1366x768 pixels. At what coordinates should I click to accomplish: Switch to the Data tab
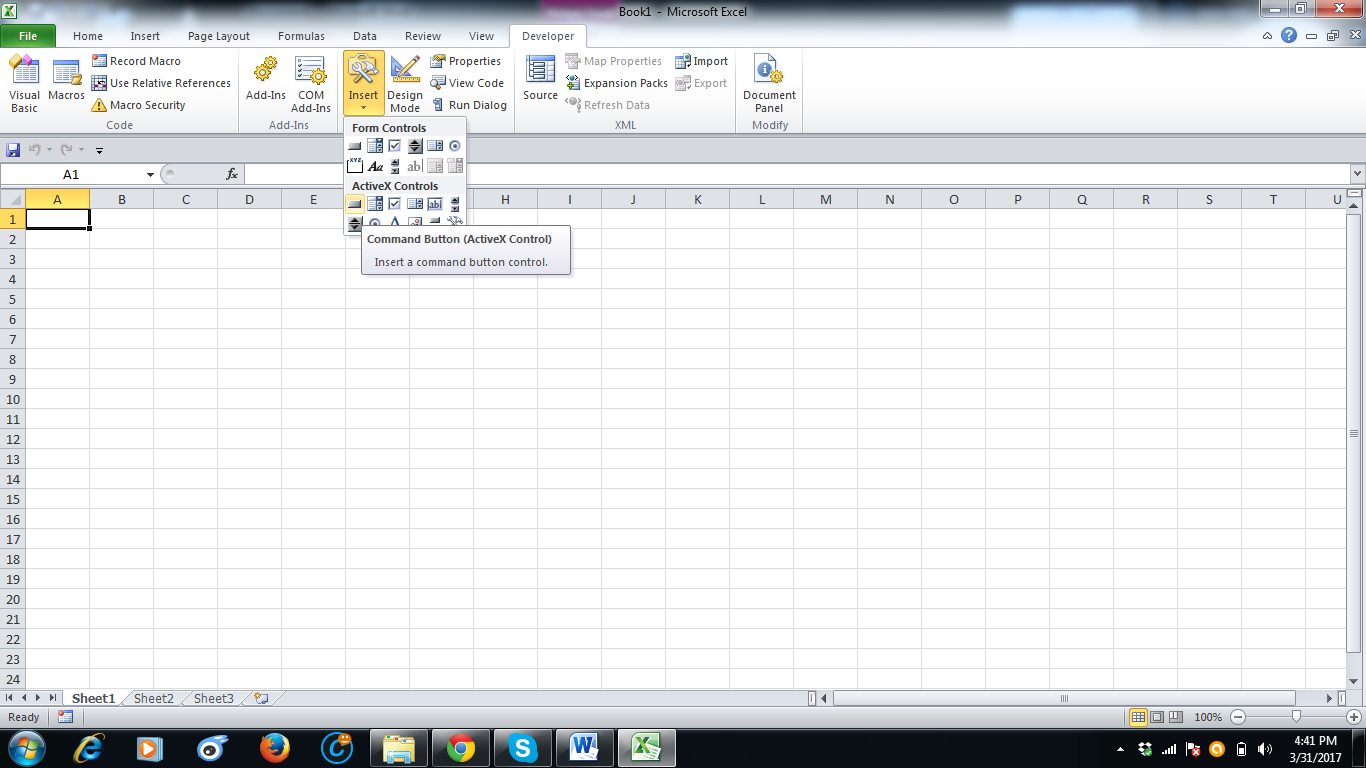click(365, 36)
